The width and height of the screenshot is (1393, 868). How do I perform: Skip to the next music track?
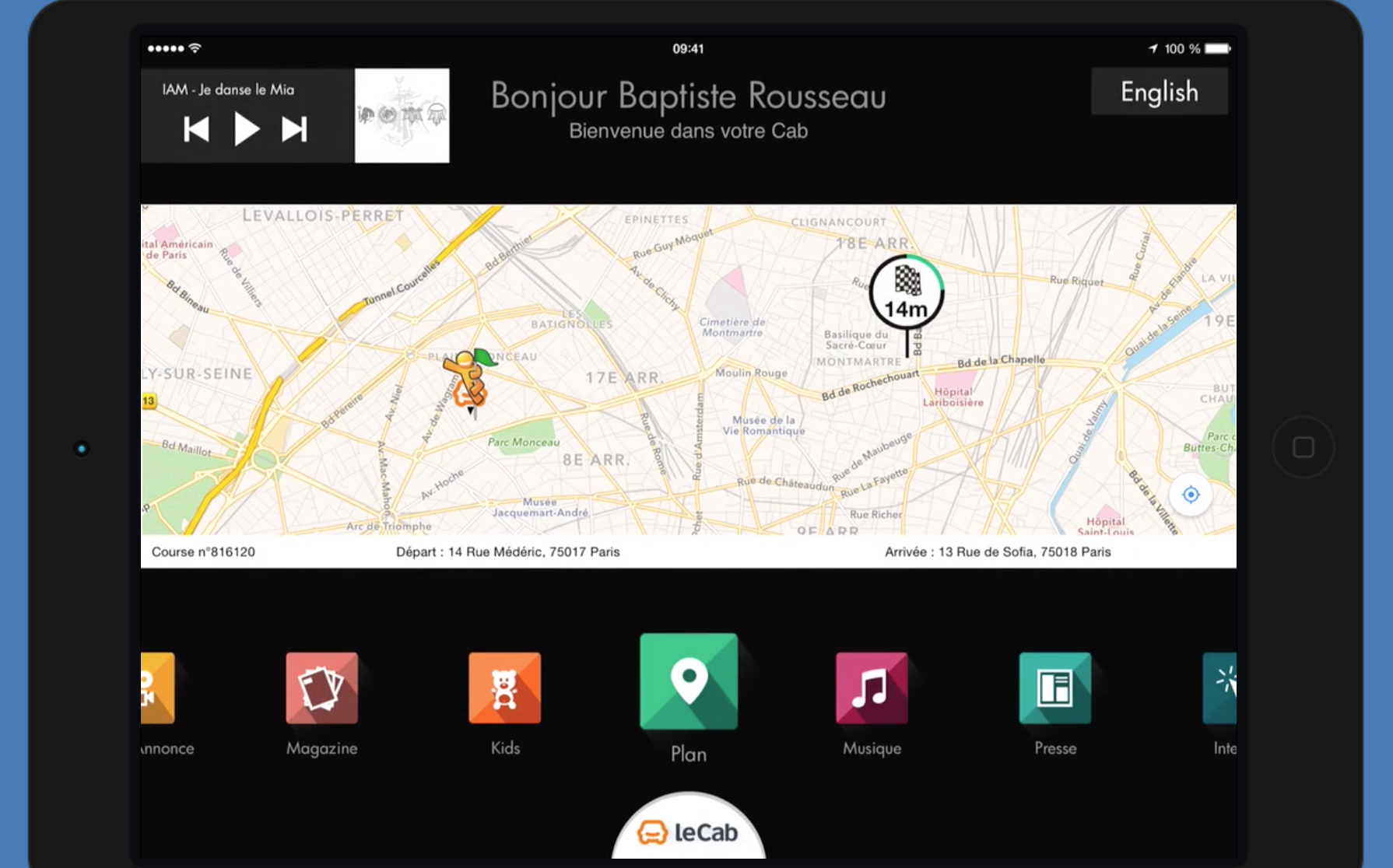[x=294, y=129]
